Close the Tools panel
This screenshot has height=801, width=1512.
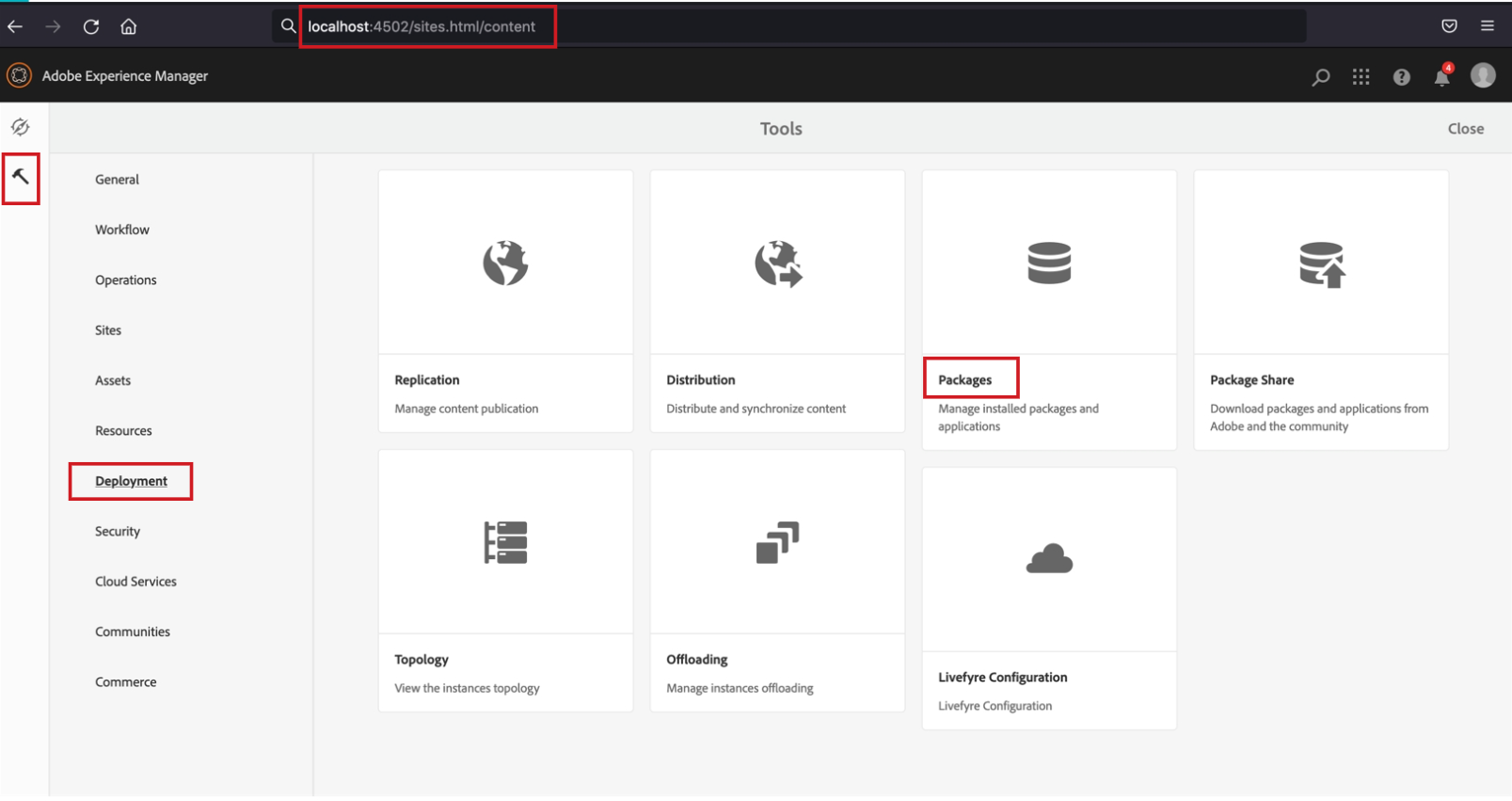tap(1465, 129)
